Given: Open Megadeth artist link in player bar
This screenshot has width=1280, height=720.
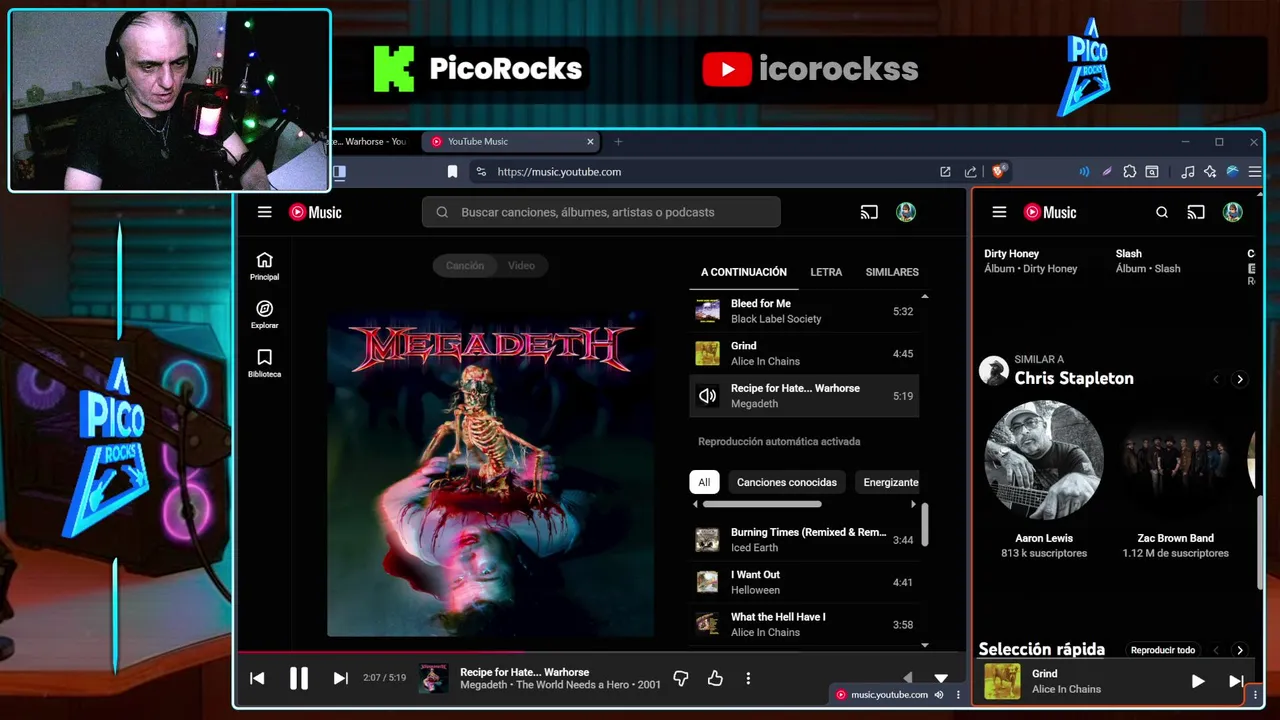Looking at the screenshot, I should click(483, 685).
